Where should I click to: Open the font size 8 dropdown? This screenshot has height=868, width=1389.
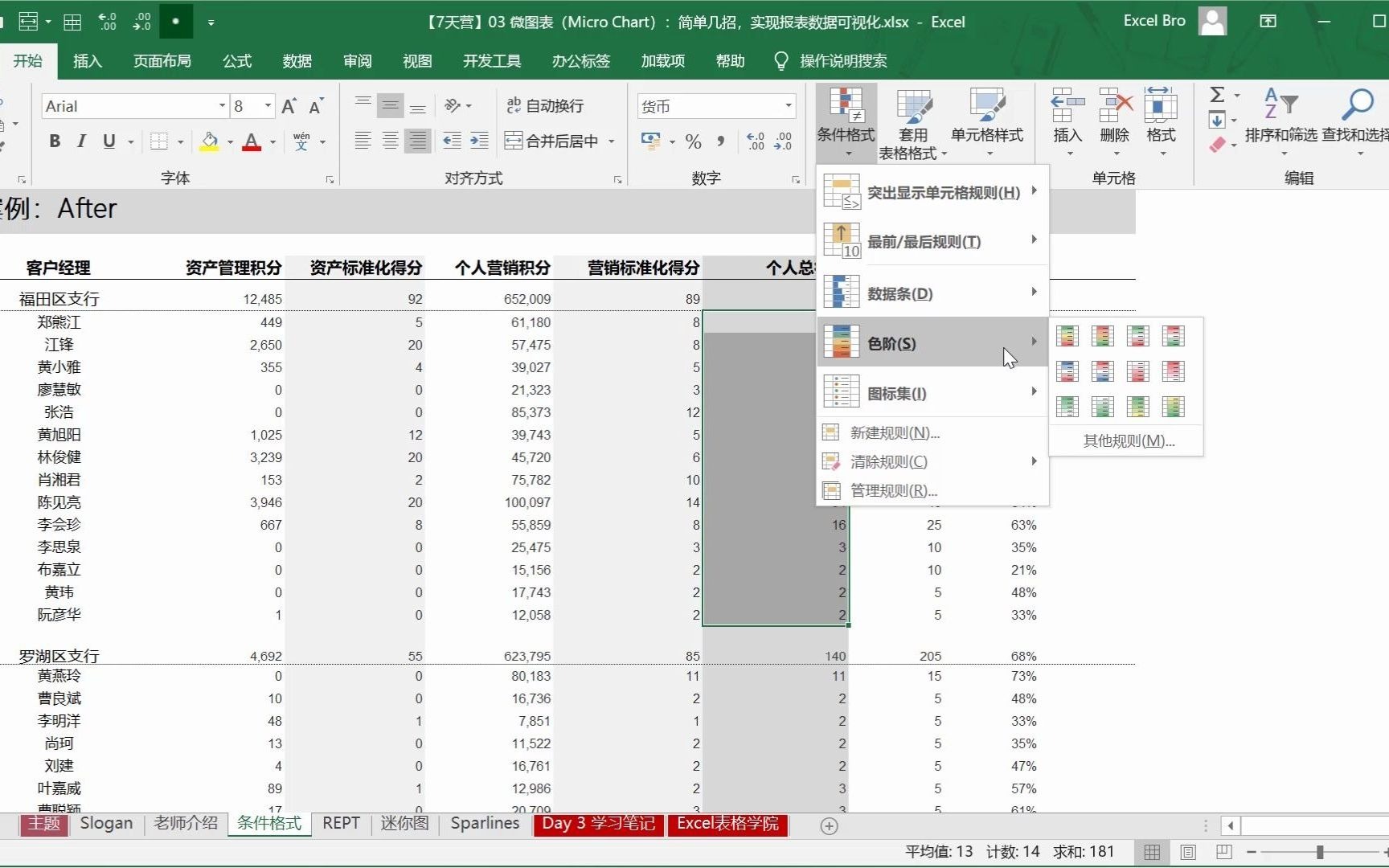(268, 106)
